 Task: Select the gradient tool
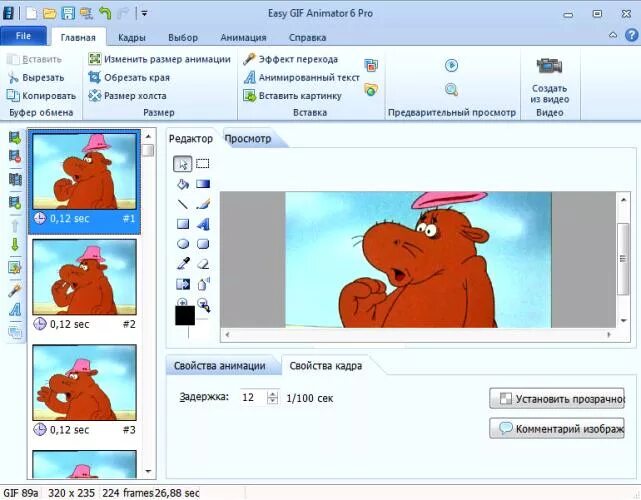(203, 184)
